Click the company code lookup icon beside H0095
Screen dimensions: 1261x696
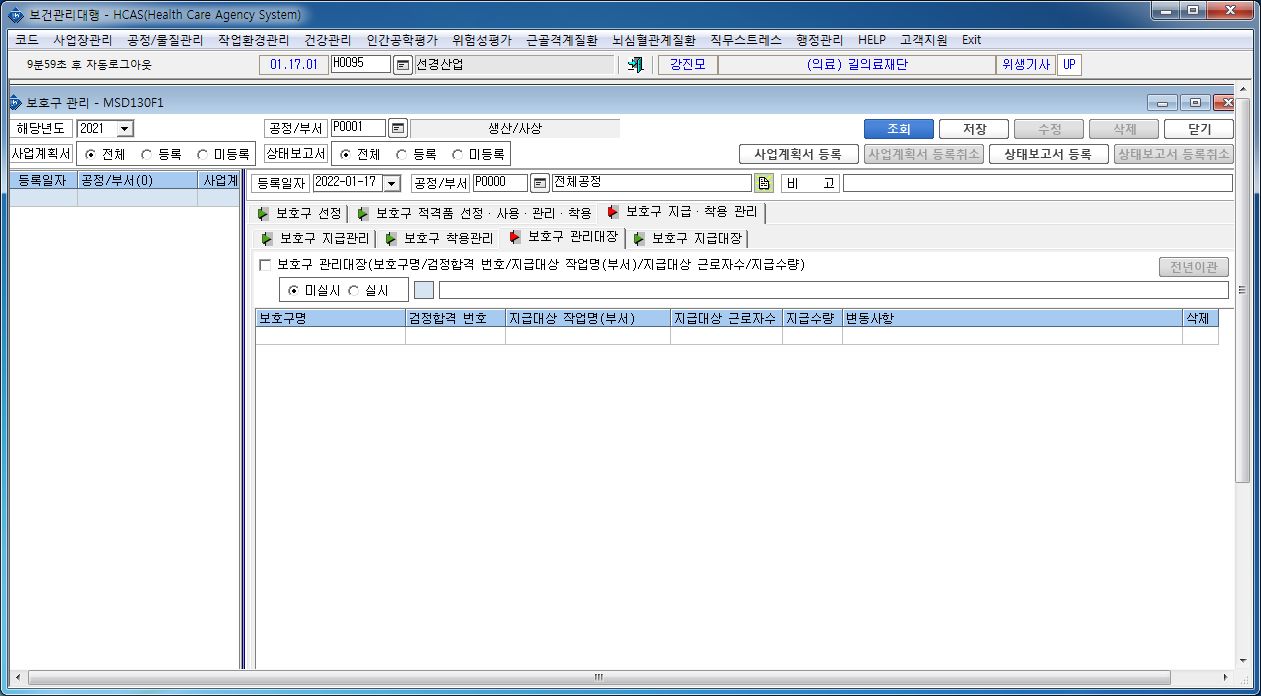click(x=402, y=65)
